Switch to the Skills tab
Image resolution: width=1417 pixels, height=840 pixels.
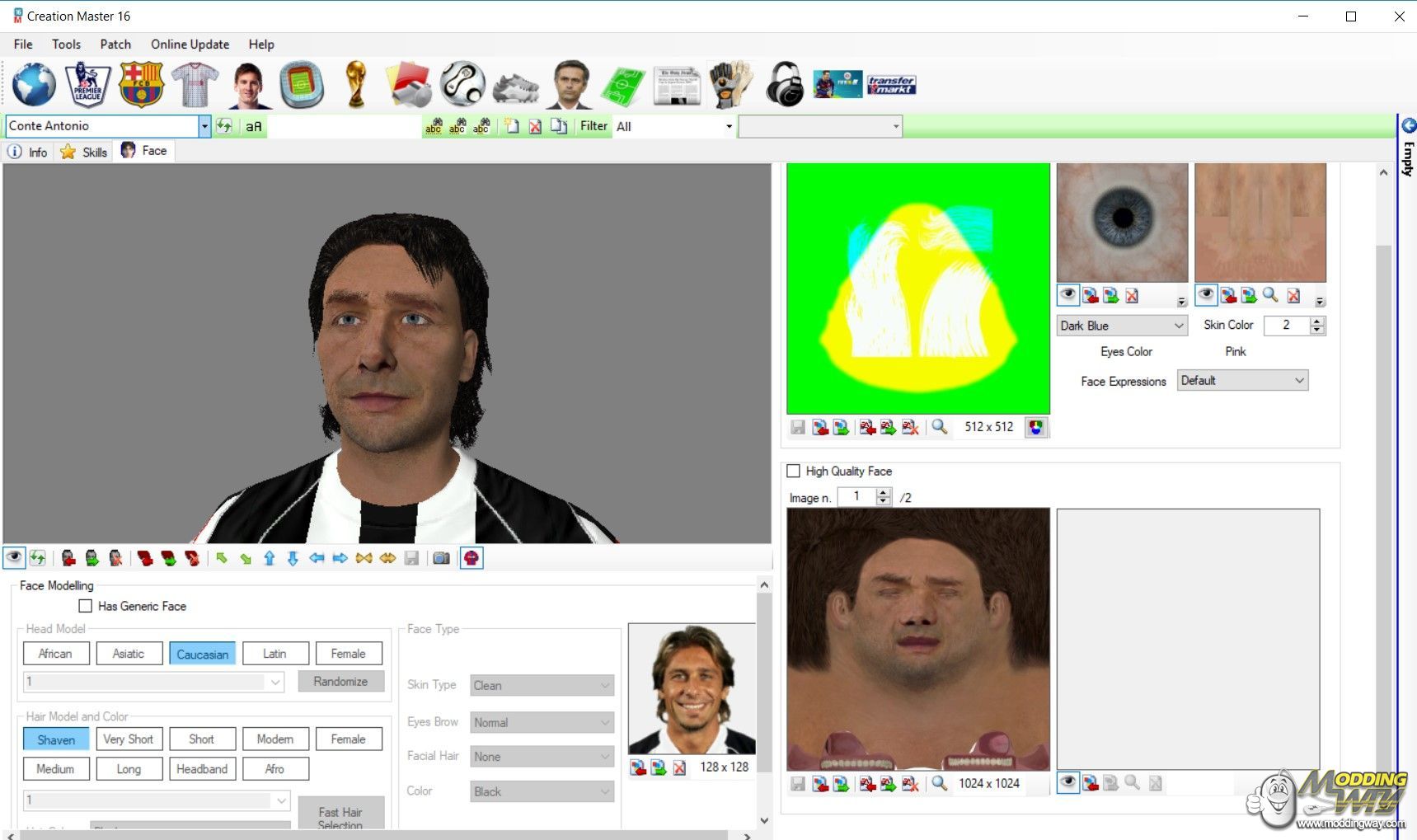85,152
